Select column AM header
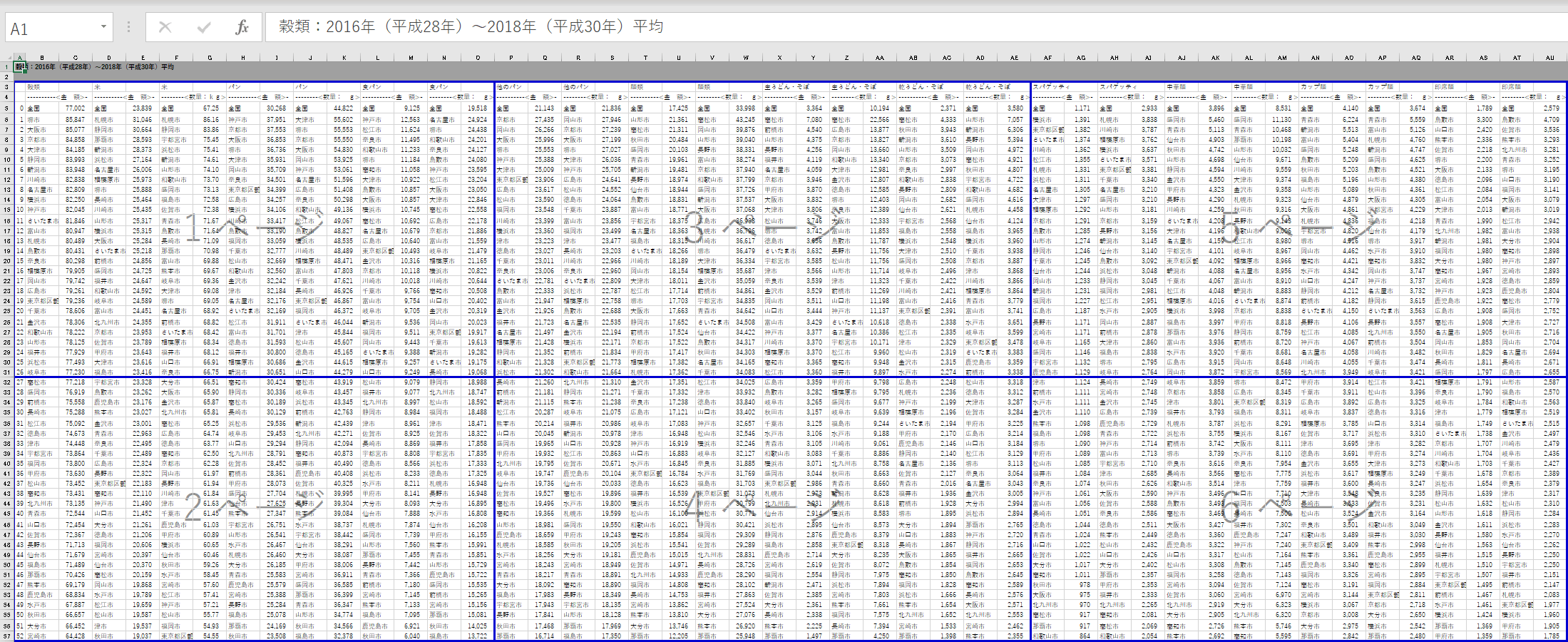1568x642 pixels. [x=1282, y=58]
